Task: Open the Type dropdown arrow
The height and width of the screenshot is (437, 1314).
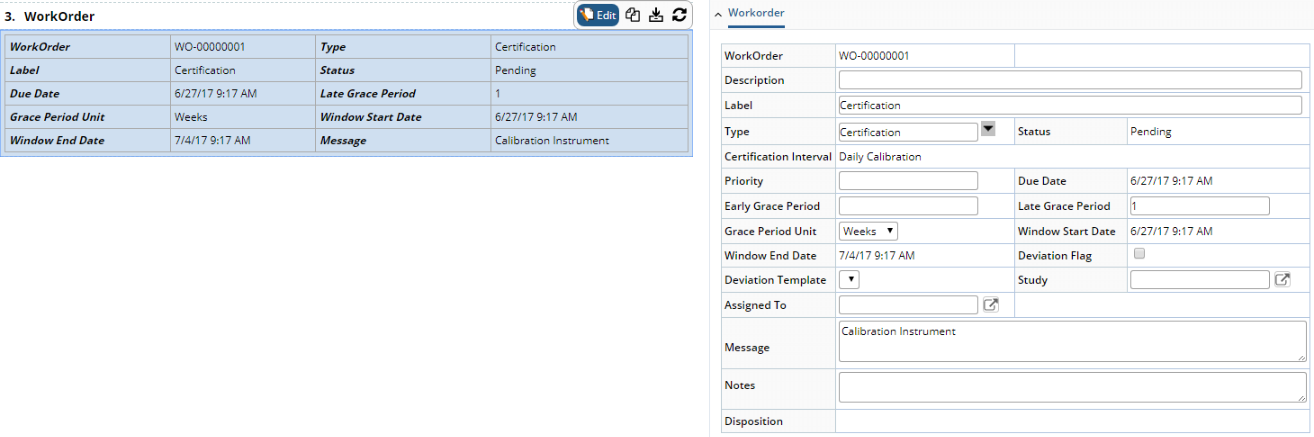Action: (x=988, y=129)
